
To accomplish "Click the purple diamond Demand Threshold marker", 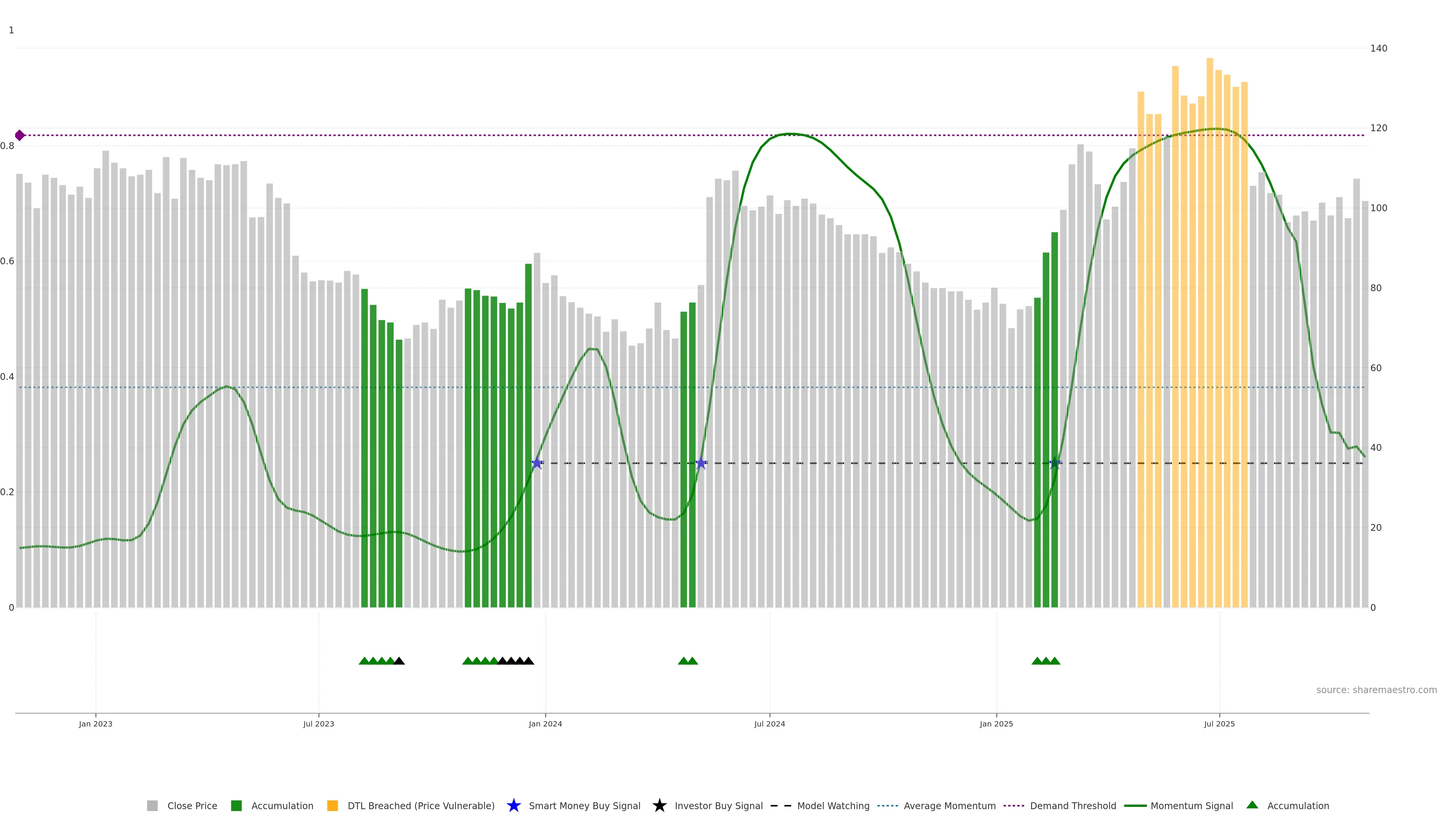I will [20, 135].
